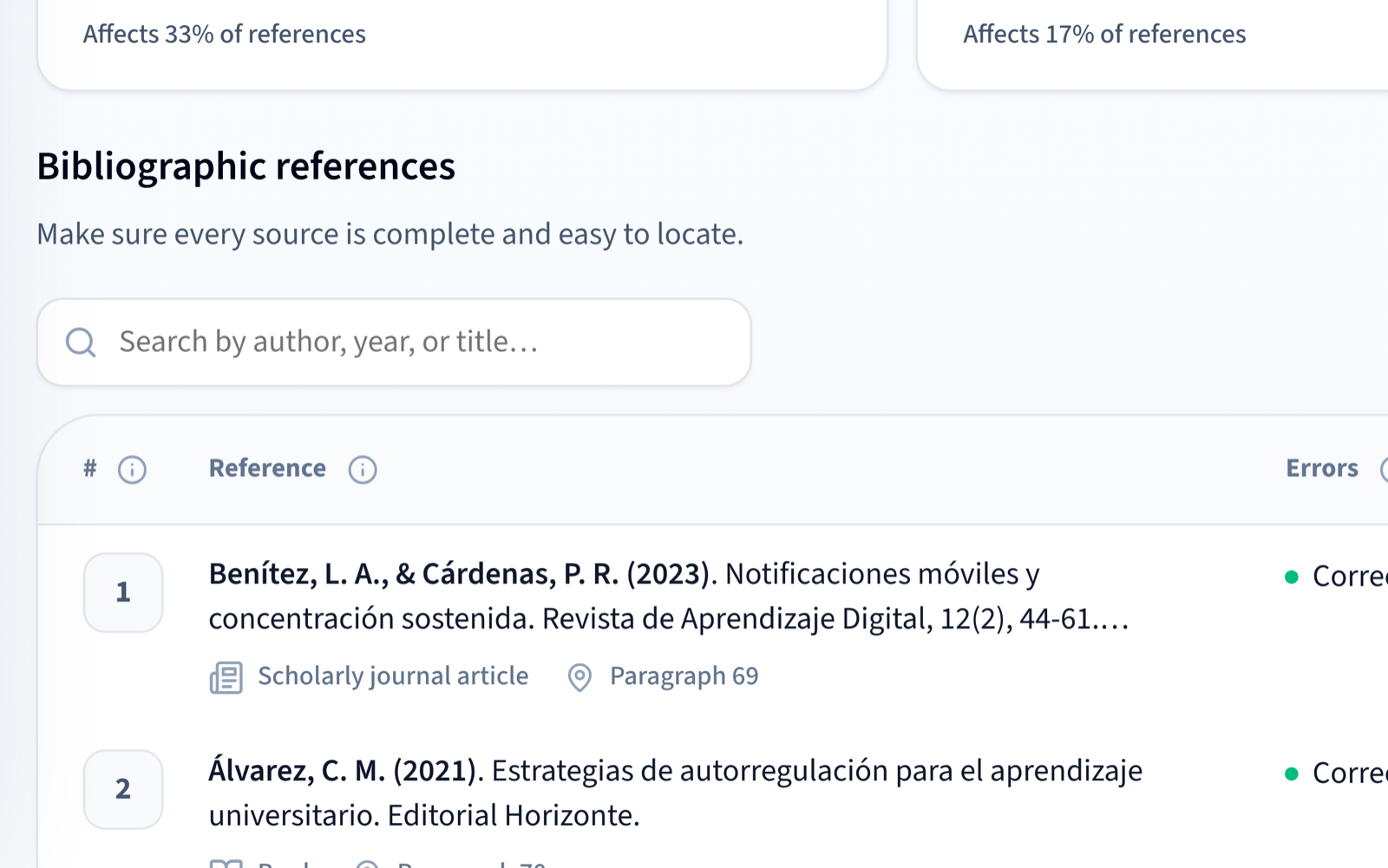Click the Bibliographic references heading
This screenshot has width=1388, height=868.
(246, 166)
